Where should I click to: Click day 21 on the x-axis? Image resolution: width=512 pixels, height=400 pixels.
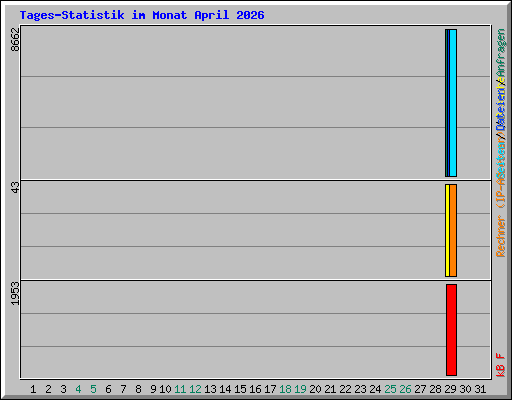pyautogui.click(x=330, y=389)
